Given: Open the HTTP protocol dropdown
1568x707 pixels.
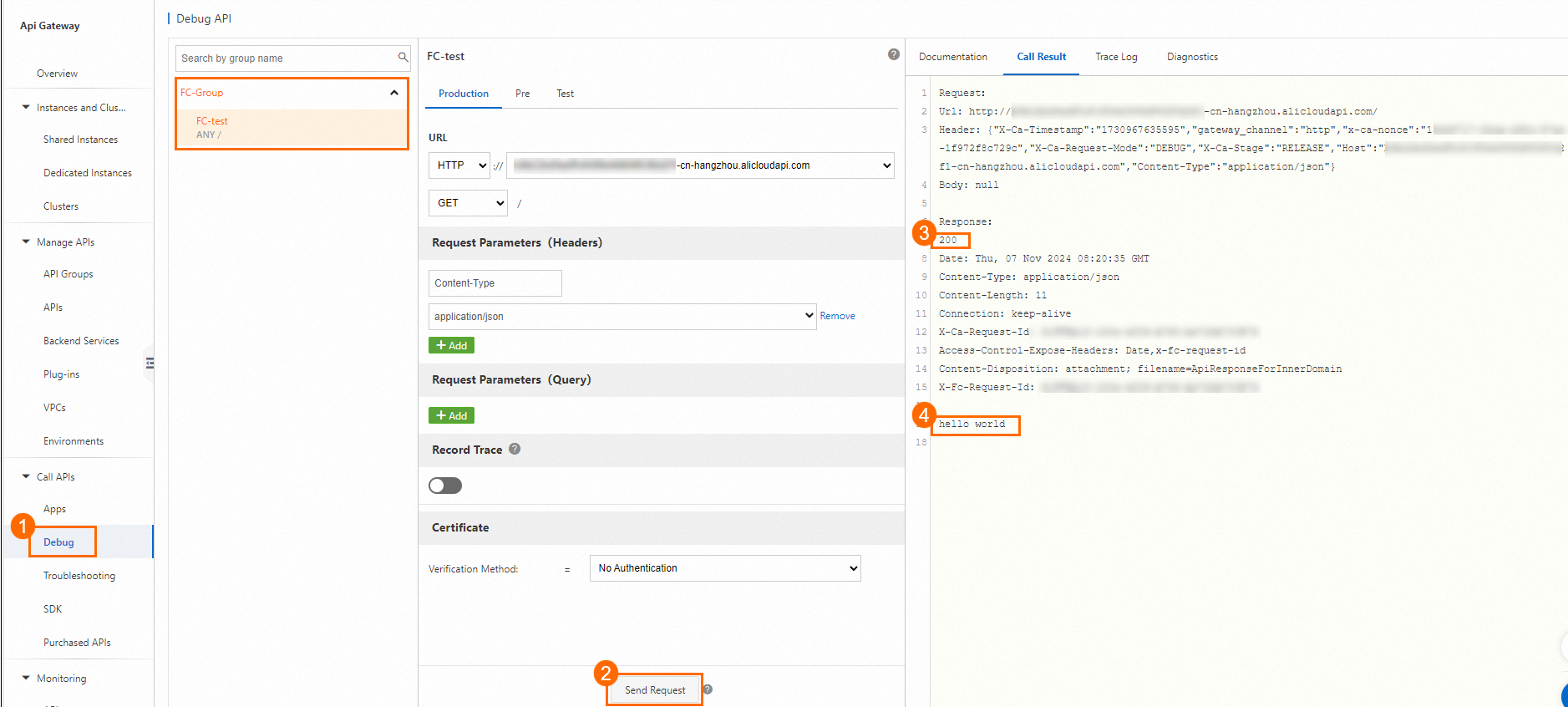Looking at the screenshot, I should coord(459,165).
